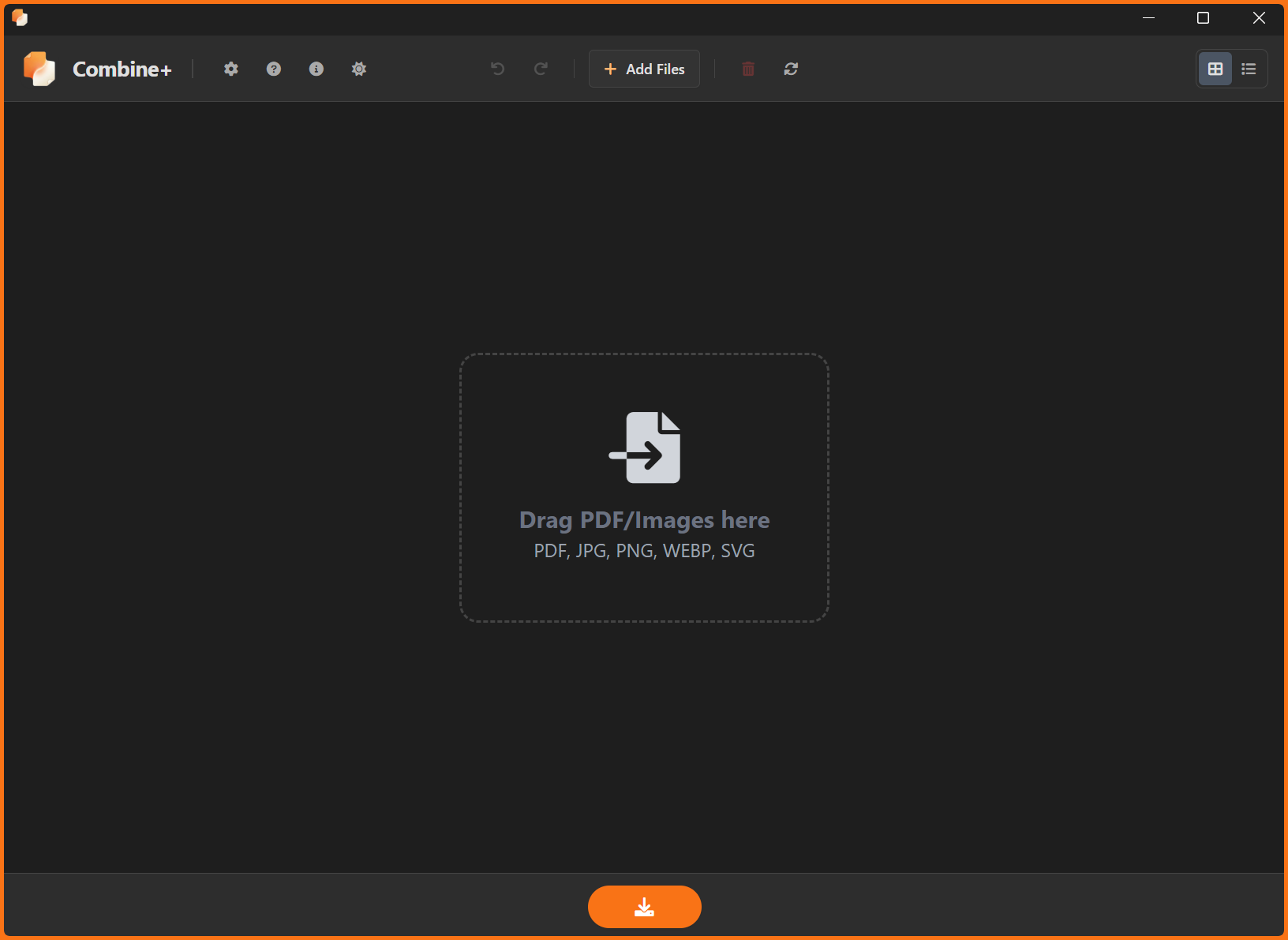
Task: Export the combined file with the download button
Action: point(644,907)
